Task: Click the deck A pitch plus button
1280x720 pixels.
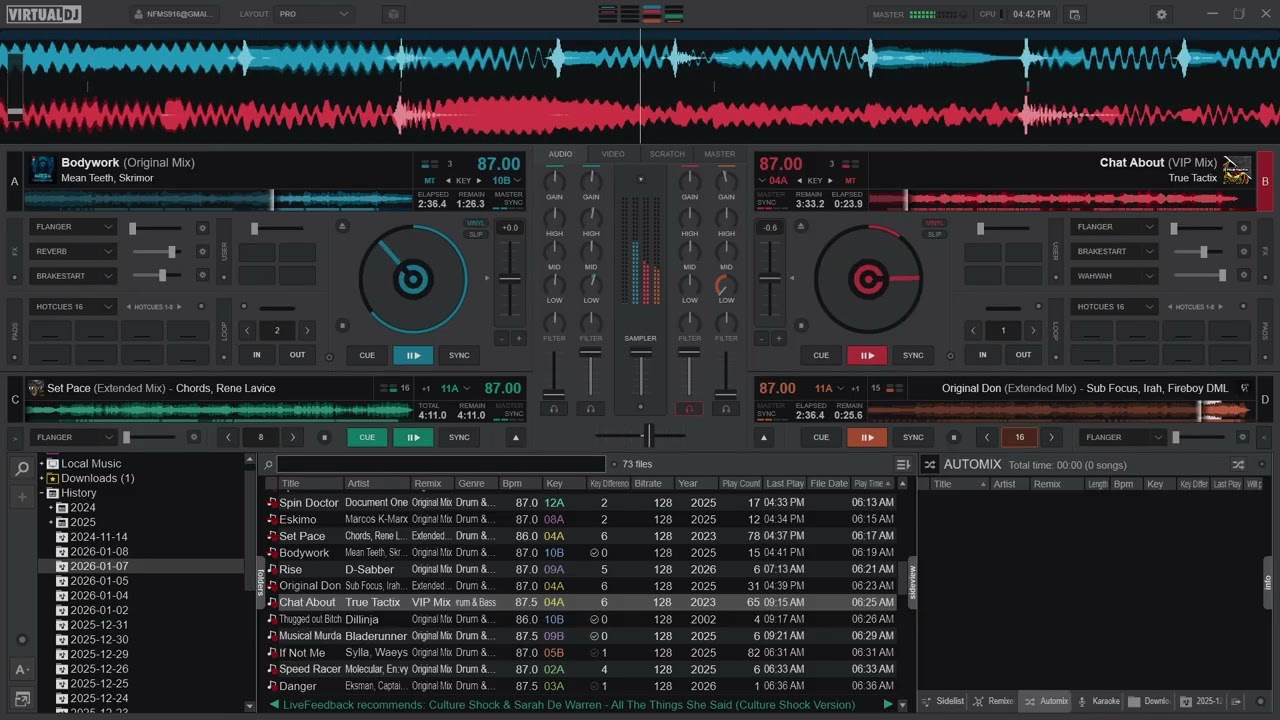Action: (518, 339)
